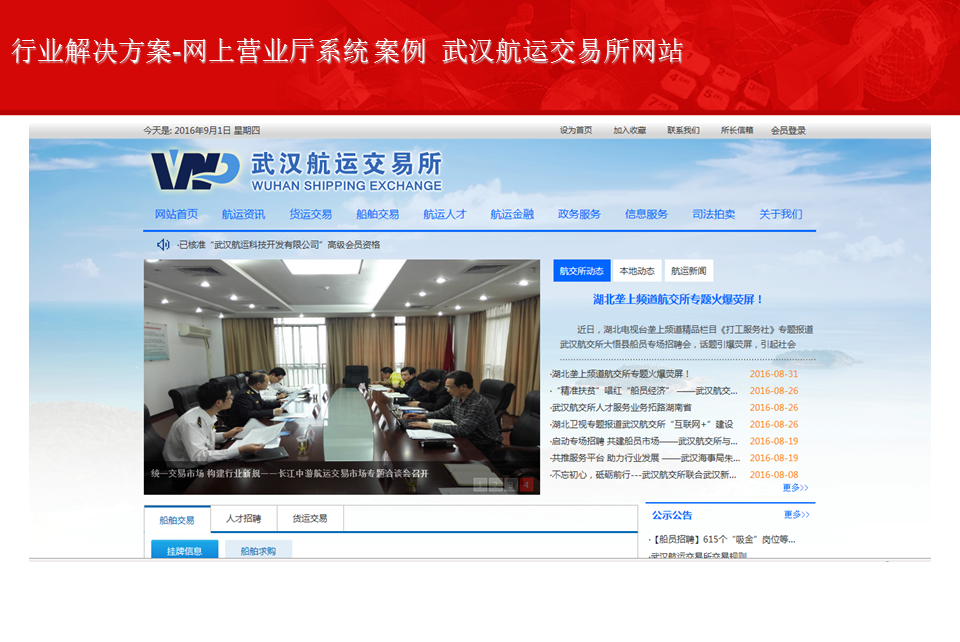Click 设为首页 in the top bar
This screenshot has height=642, width=960.
coord(576,130)
